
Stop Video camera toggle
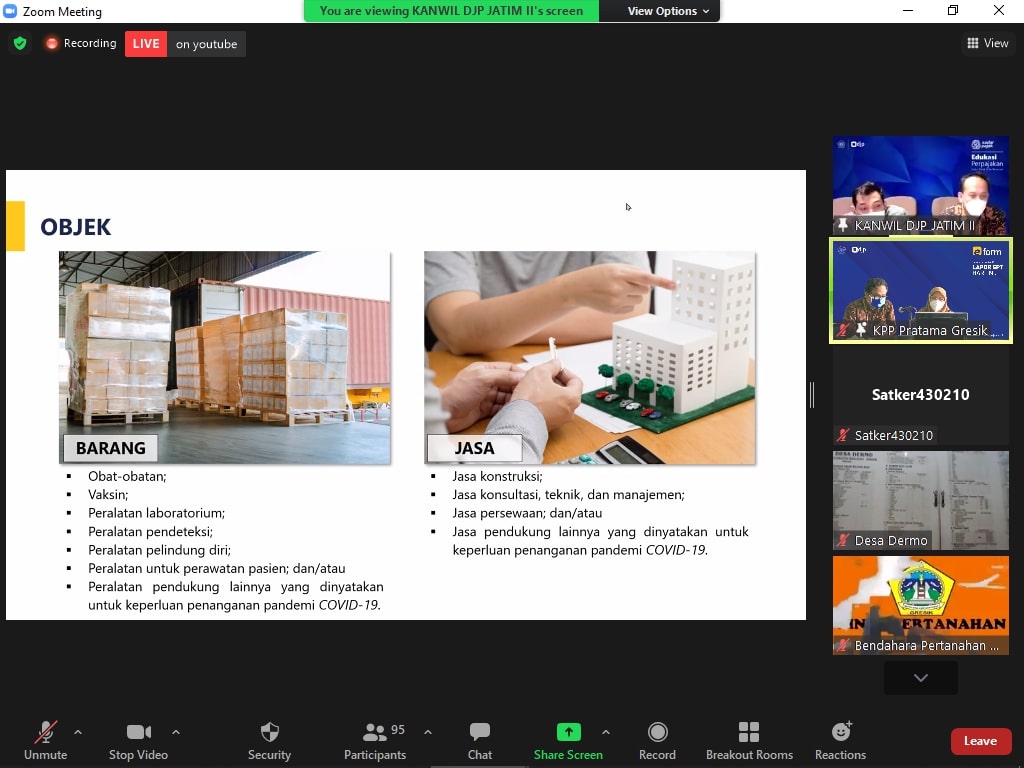tap(138, 740)
